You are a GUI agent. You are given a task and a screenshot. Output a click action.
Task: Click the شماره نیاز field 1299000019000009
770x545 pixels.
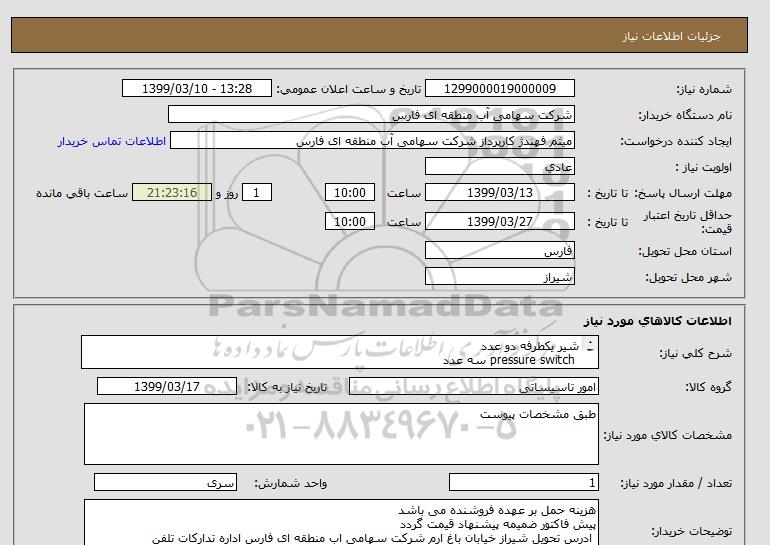coord(499,88)
